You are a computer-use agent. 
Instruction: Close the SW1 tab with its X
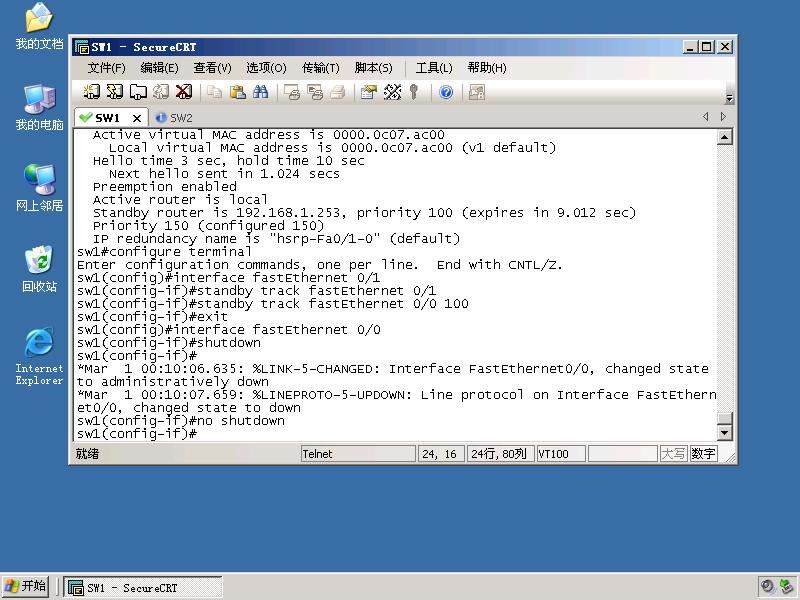[x=137, y=118]
